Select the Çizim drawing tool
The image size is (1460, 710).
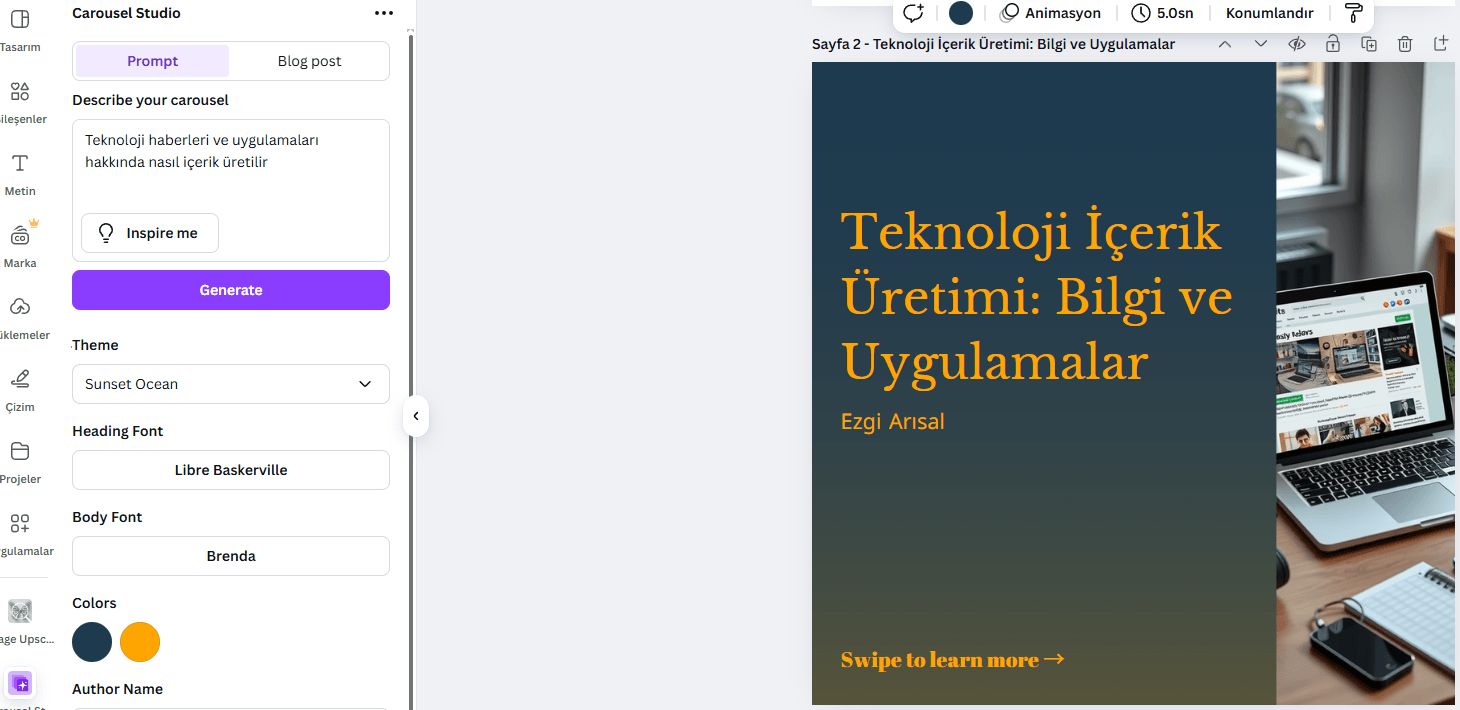[x=19, y=385]
